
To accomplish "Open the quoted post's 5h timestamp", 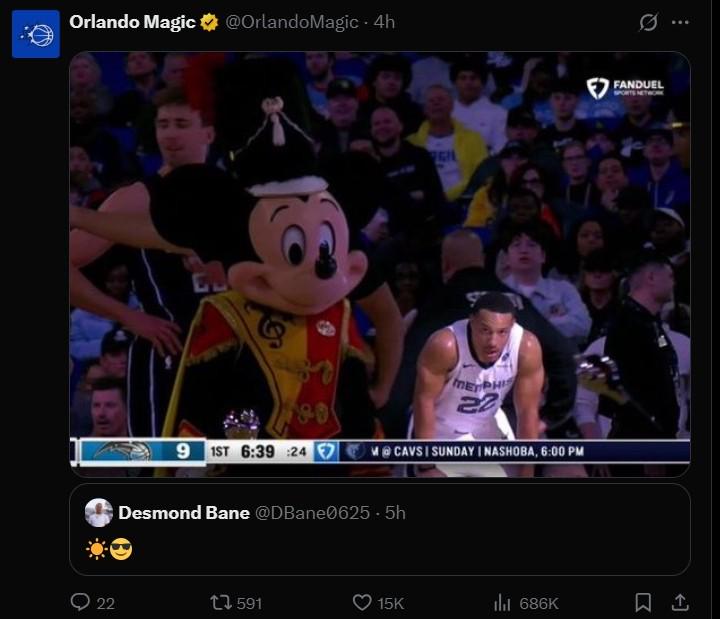I will 395,512.
